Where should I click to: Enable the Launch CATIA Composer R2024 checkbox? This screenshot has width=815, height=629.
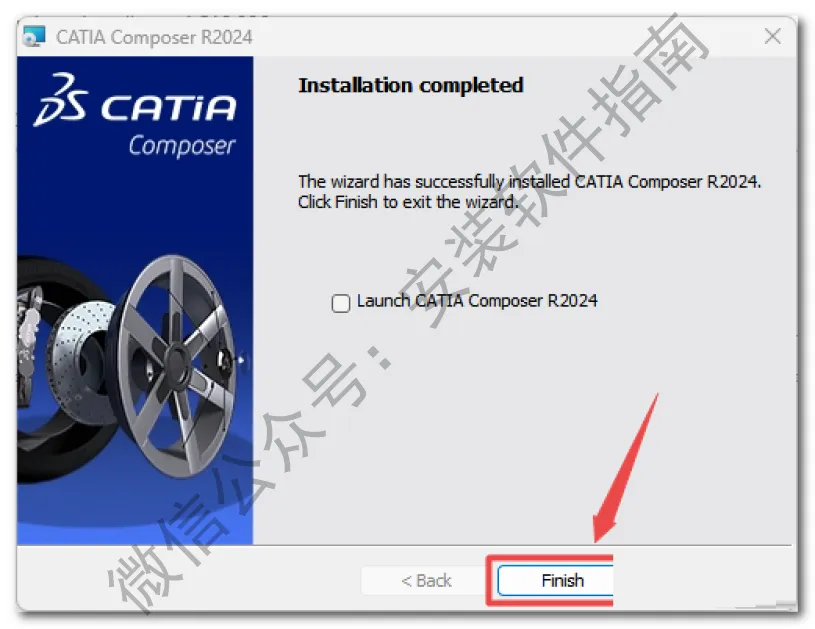[341, 303]
